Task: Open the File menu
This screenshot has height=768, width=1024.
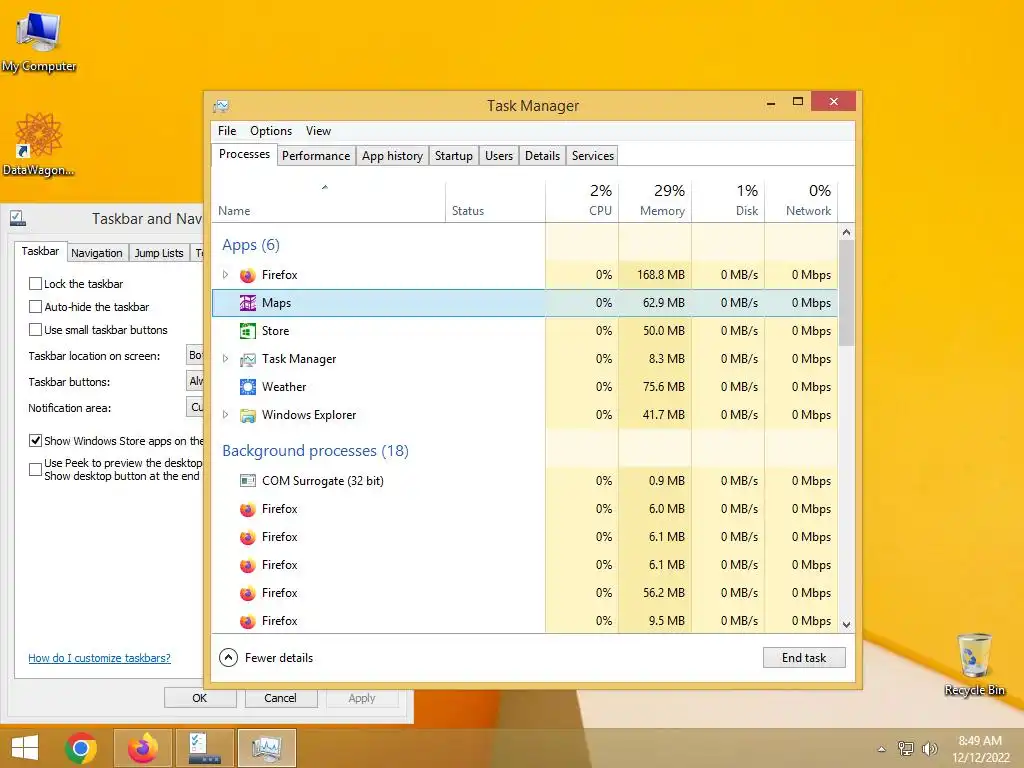Action: tap(227, 131)
